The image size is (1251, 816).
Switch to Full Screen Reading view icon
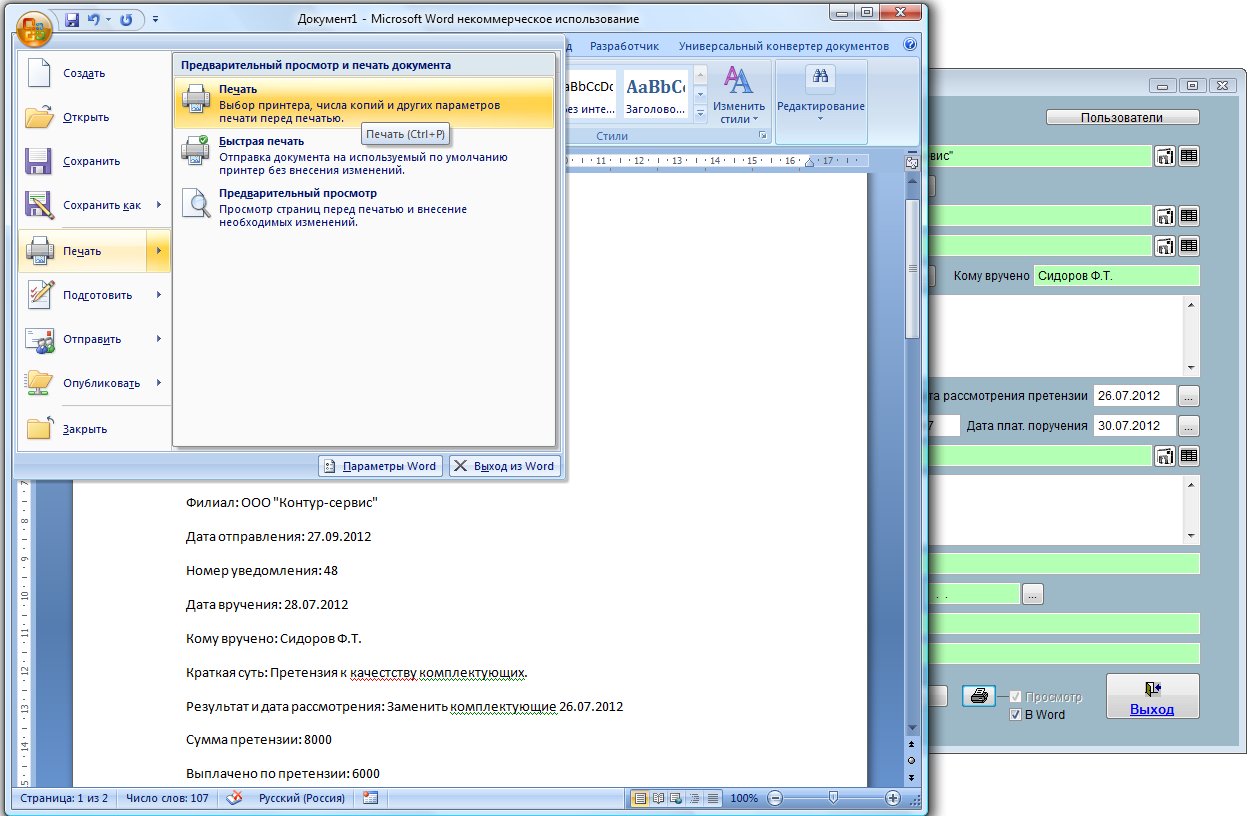pyautogui.click(x=658, y=798)
